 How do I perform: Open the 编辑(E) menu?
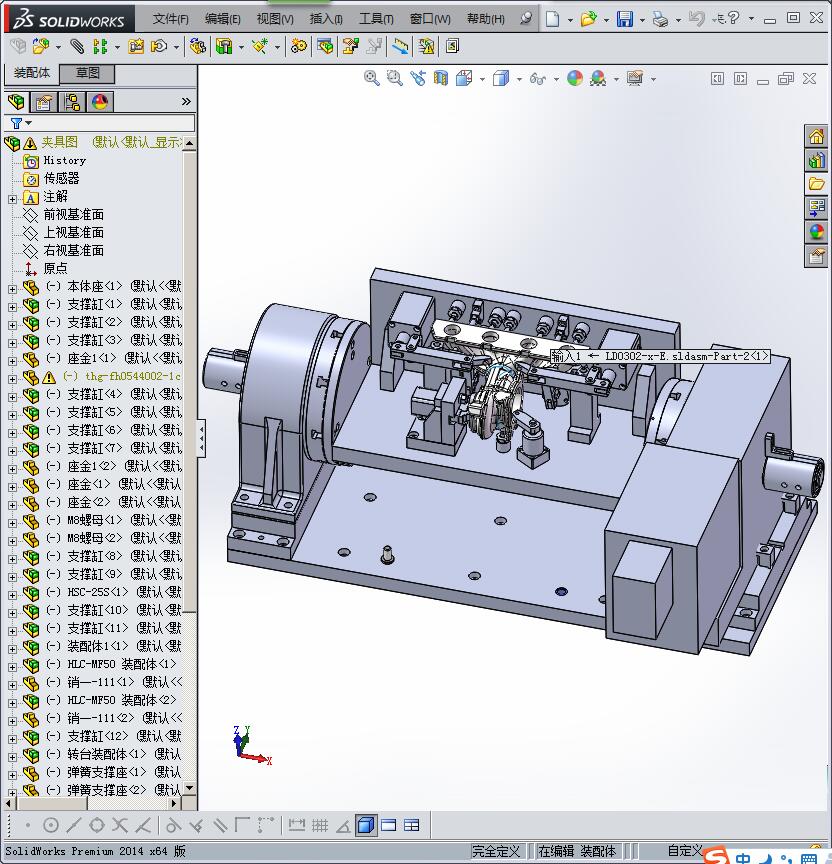[223, 19]
